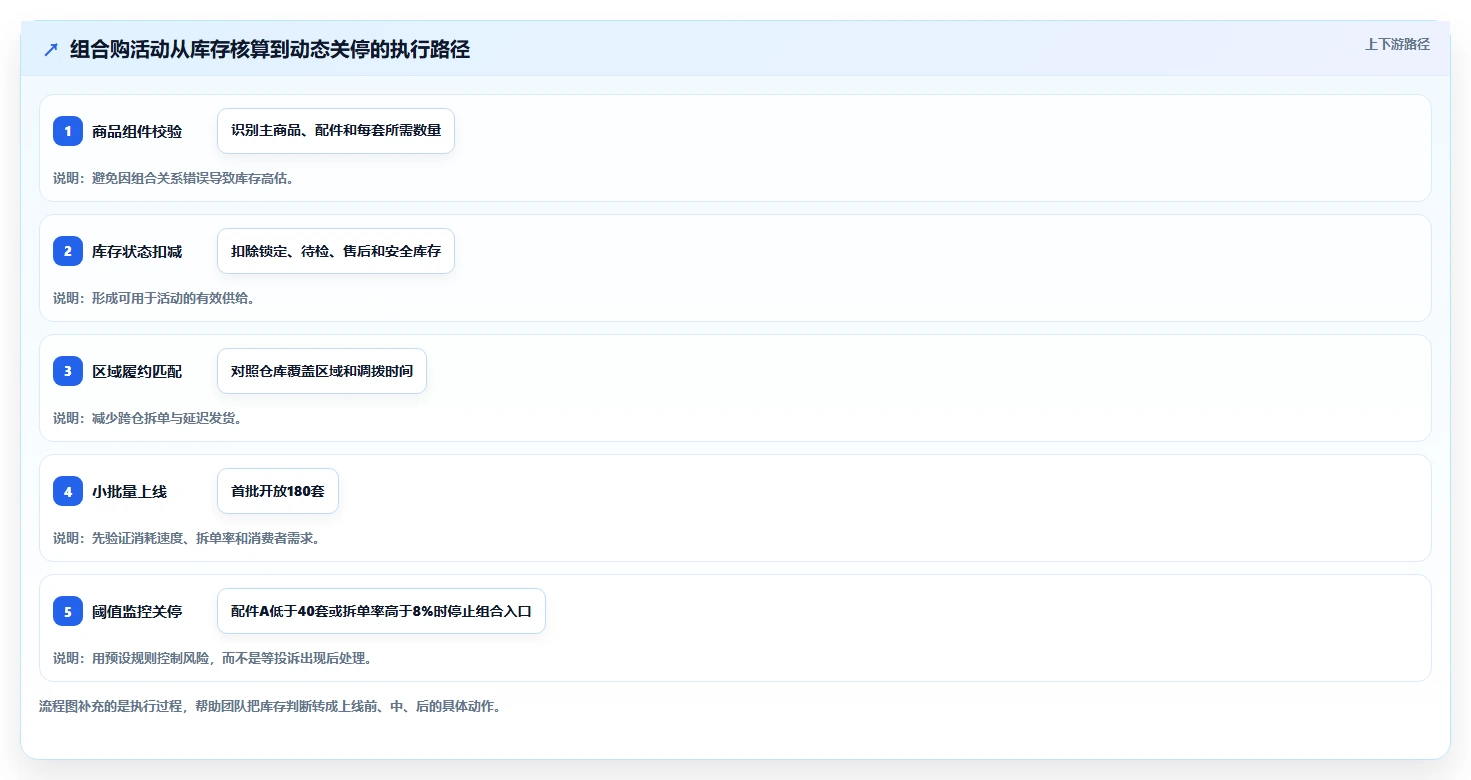The height and width of the screenshot is (780, 1471).
Task: Click the 配件A低于40套 threshold chip
Action: pyautogui.click(x=381, y=611)
